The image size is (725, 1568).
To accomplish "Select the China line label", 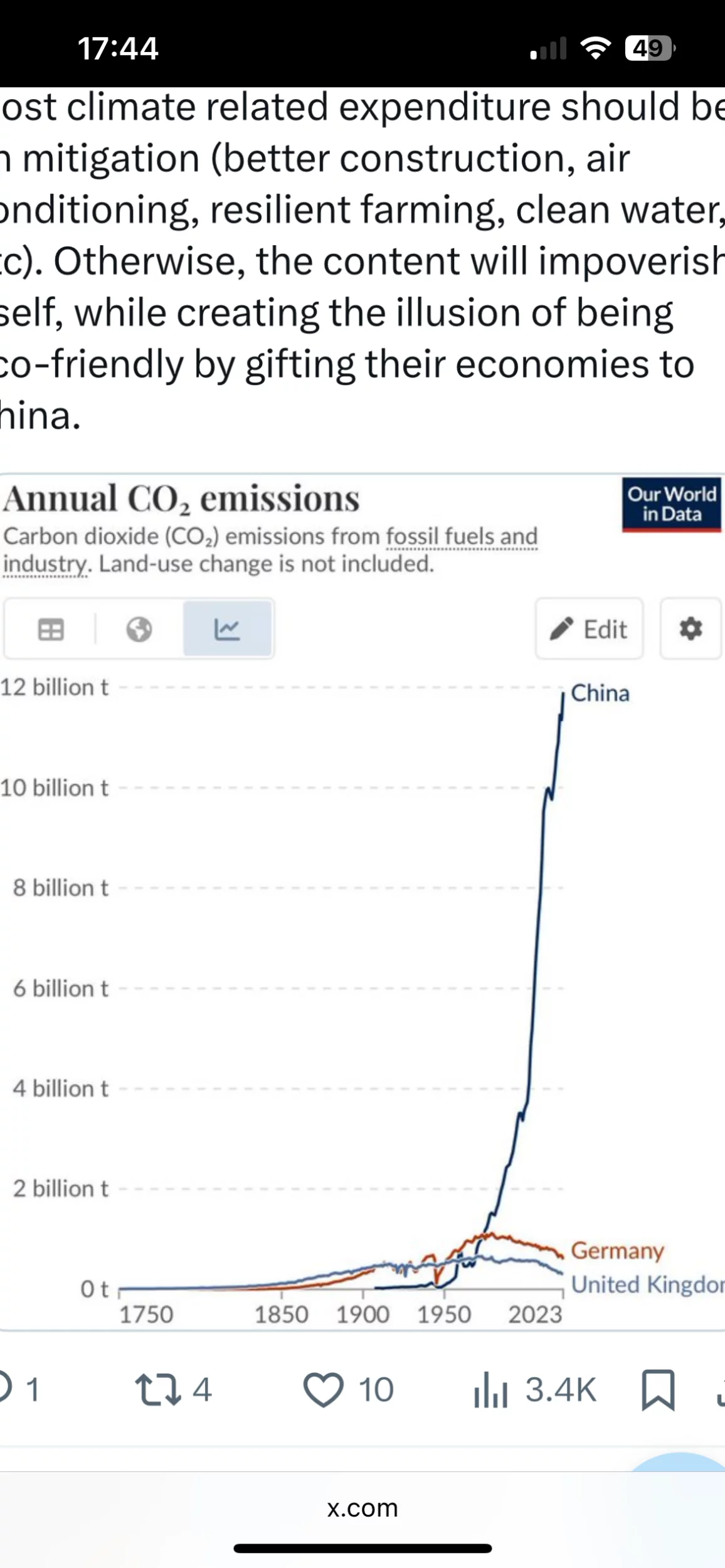I will pos(600,693).
